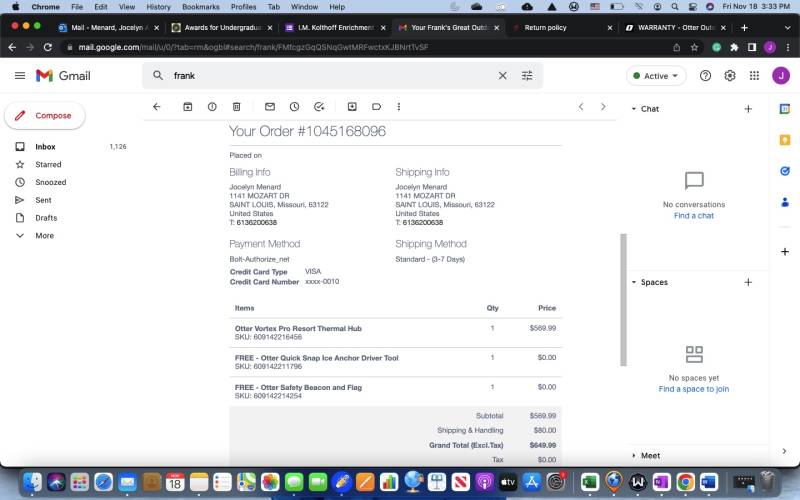This screenshot has width=800, height=500.
Task: Archive this email
Action: coord(188,107)
